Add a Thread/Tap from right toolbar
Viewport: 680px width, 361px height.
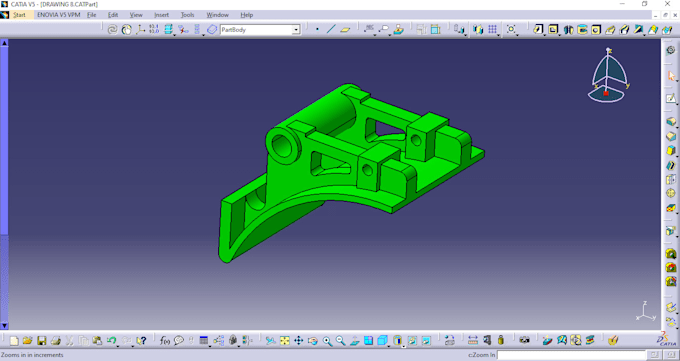[671, 193]
